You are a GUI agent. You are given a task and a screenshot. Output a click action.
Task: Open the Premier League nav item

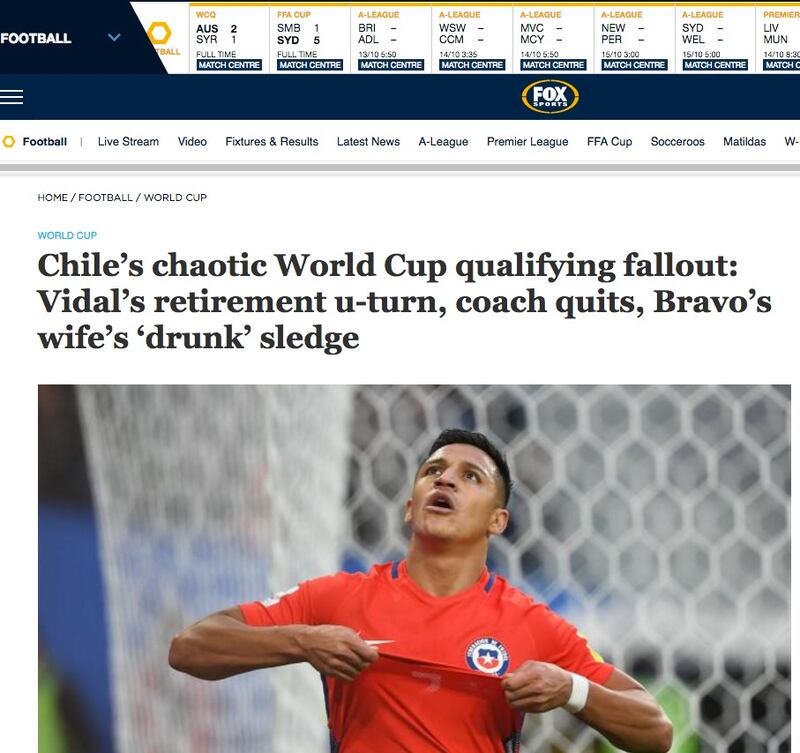click(x=528, y=141)
